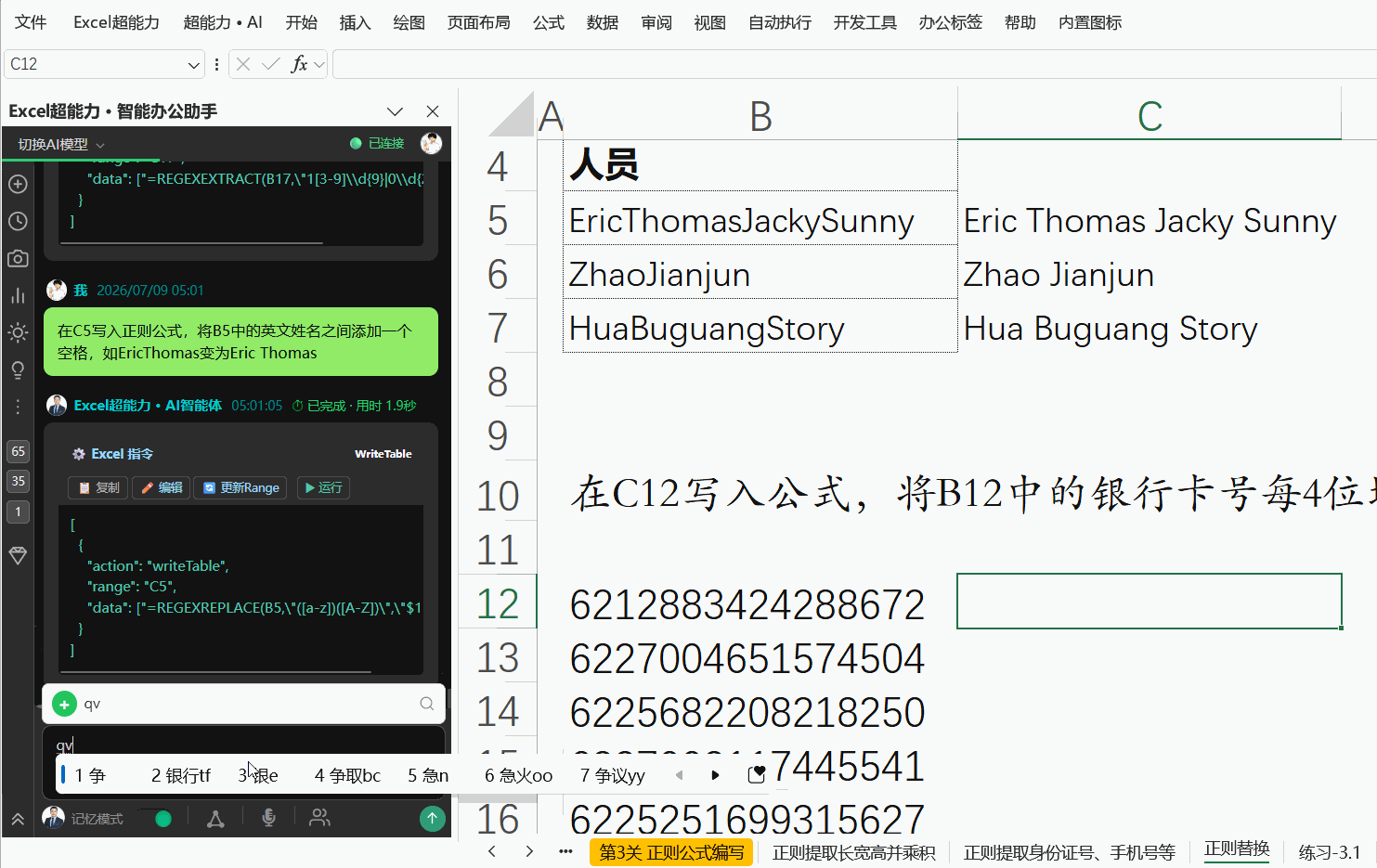
Task: Open the bar chart icon in sidebar
Action: coord(18,295)
